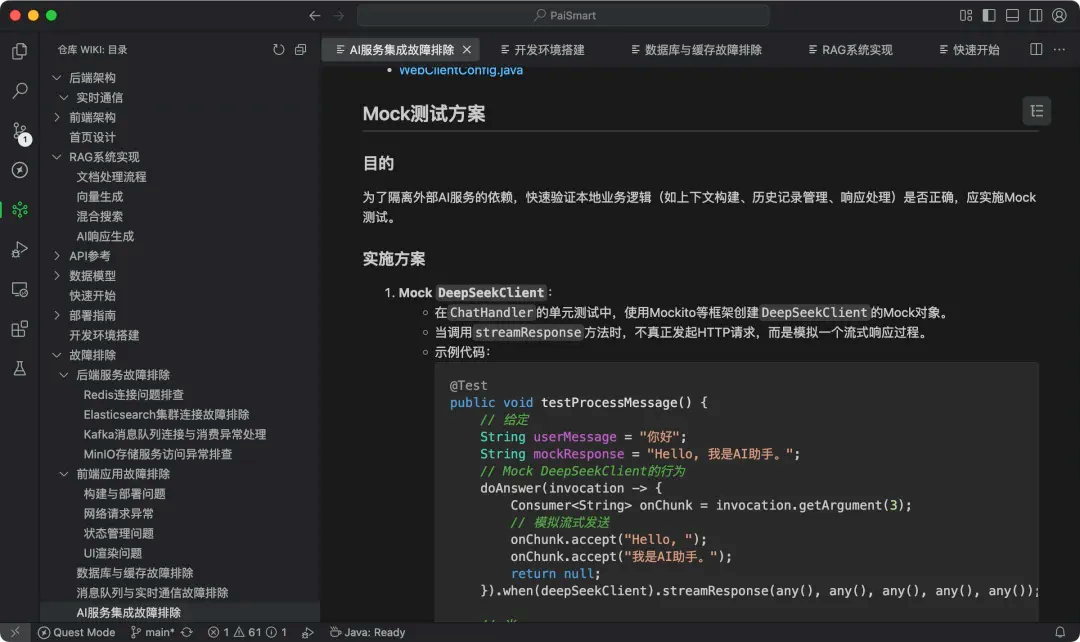Open the WebClientConfig.java link
This screenshot has height=642, width=1080.
(x=461, y=70)
